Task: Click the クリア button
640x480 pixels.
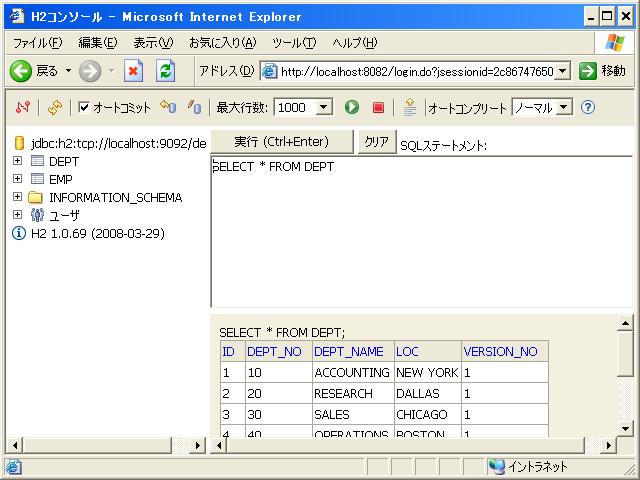Action: click(376, 141)
